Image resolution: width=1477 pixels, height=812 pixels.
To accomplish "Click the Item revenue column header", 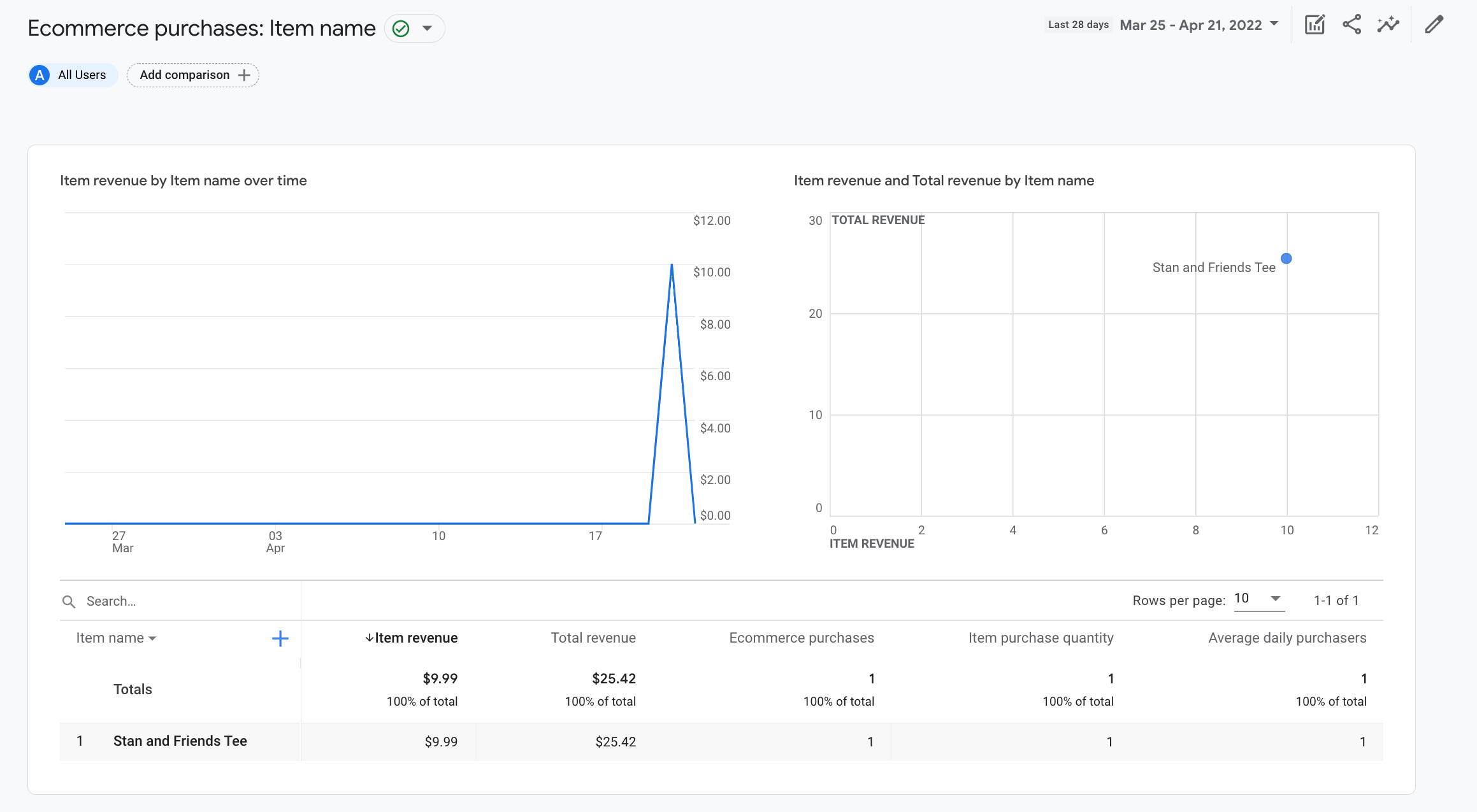I will [413, 637].
